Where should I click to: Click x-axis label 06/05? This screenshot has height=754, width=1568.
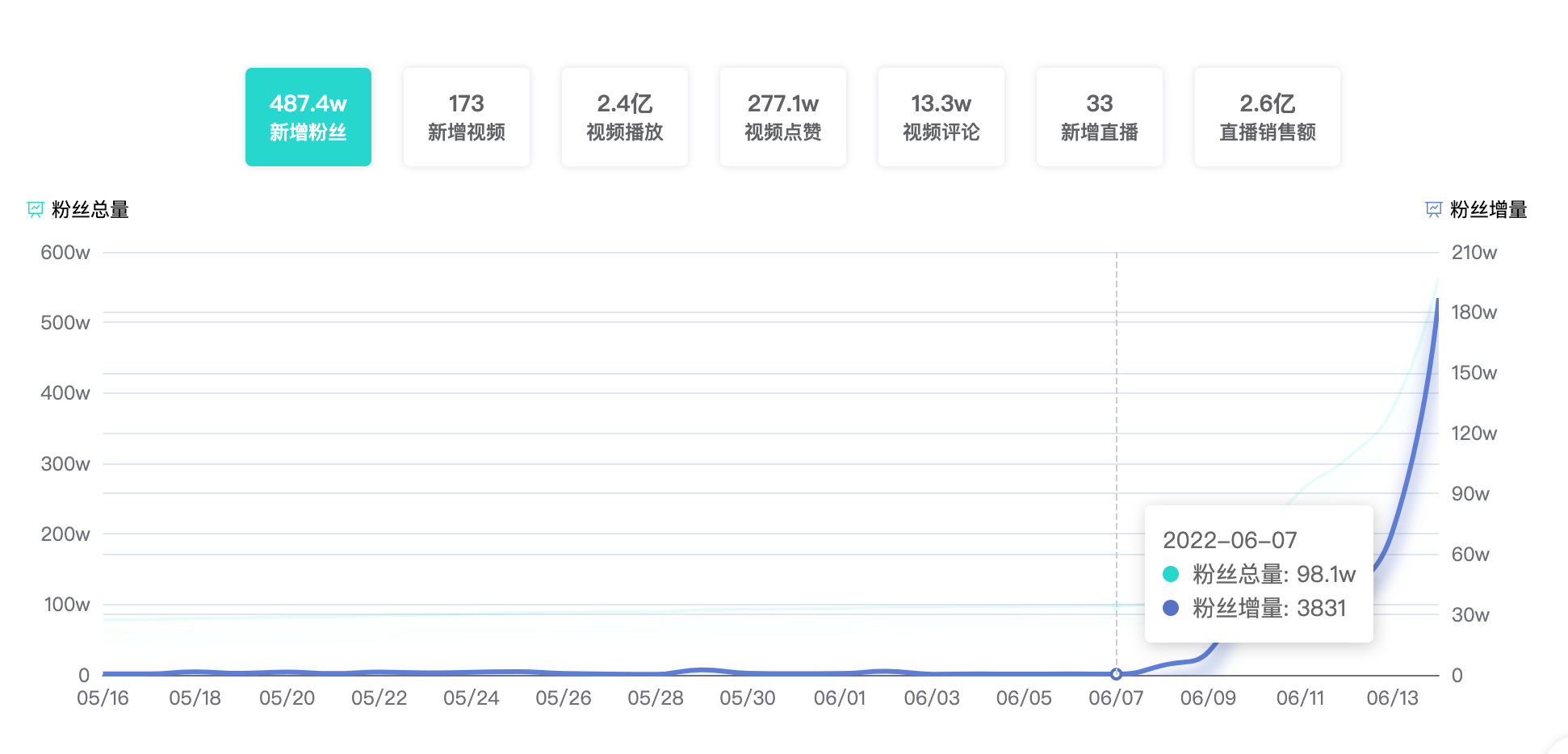1024,698
